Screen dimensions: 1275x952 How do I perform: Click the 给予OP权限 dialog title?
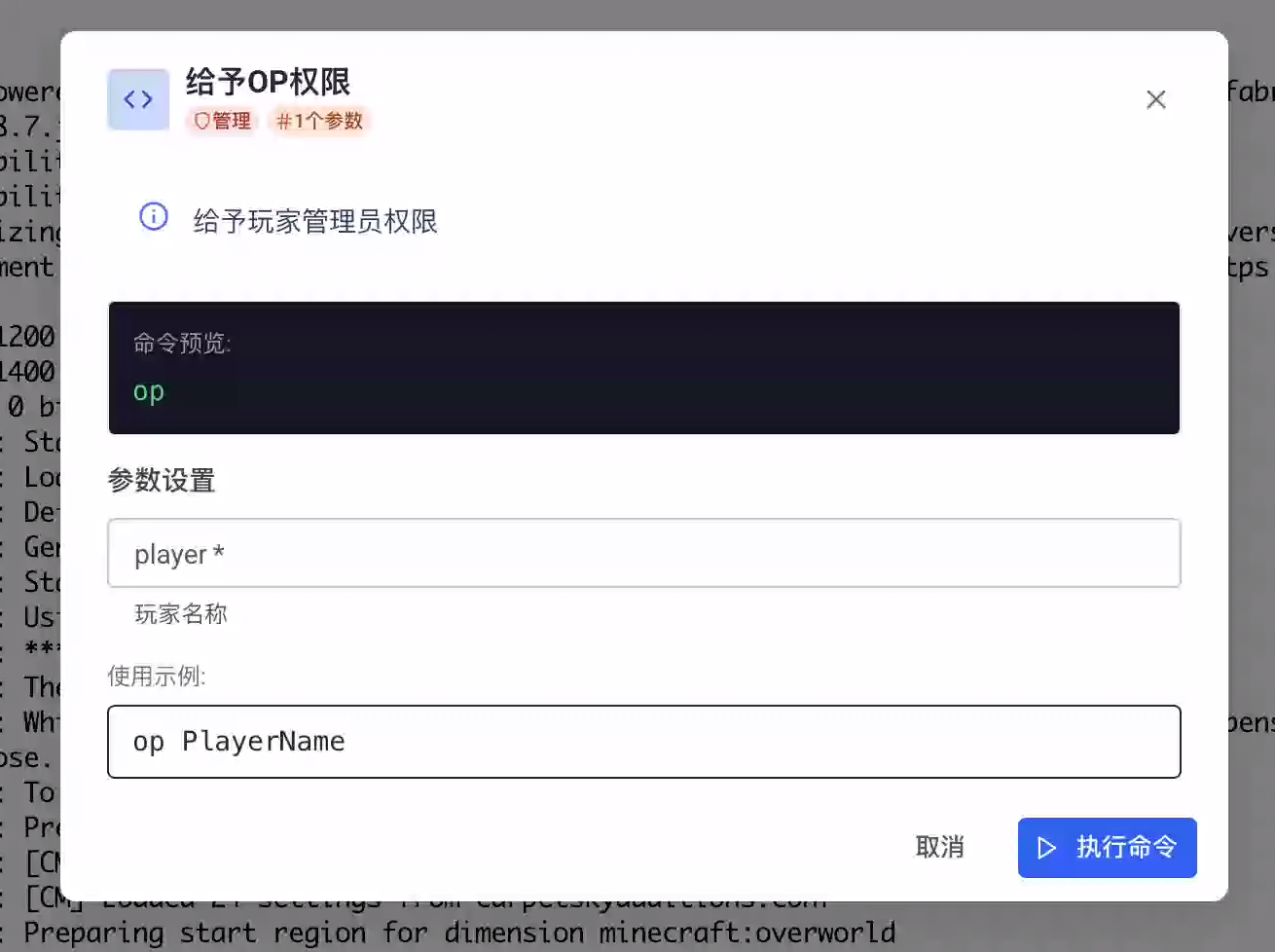click(x=268, y=82)
